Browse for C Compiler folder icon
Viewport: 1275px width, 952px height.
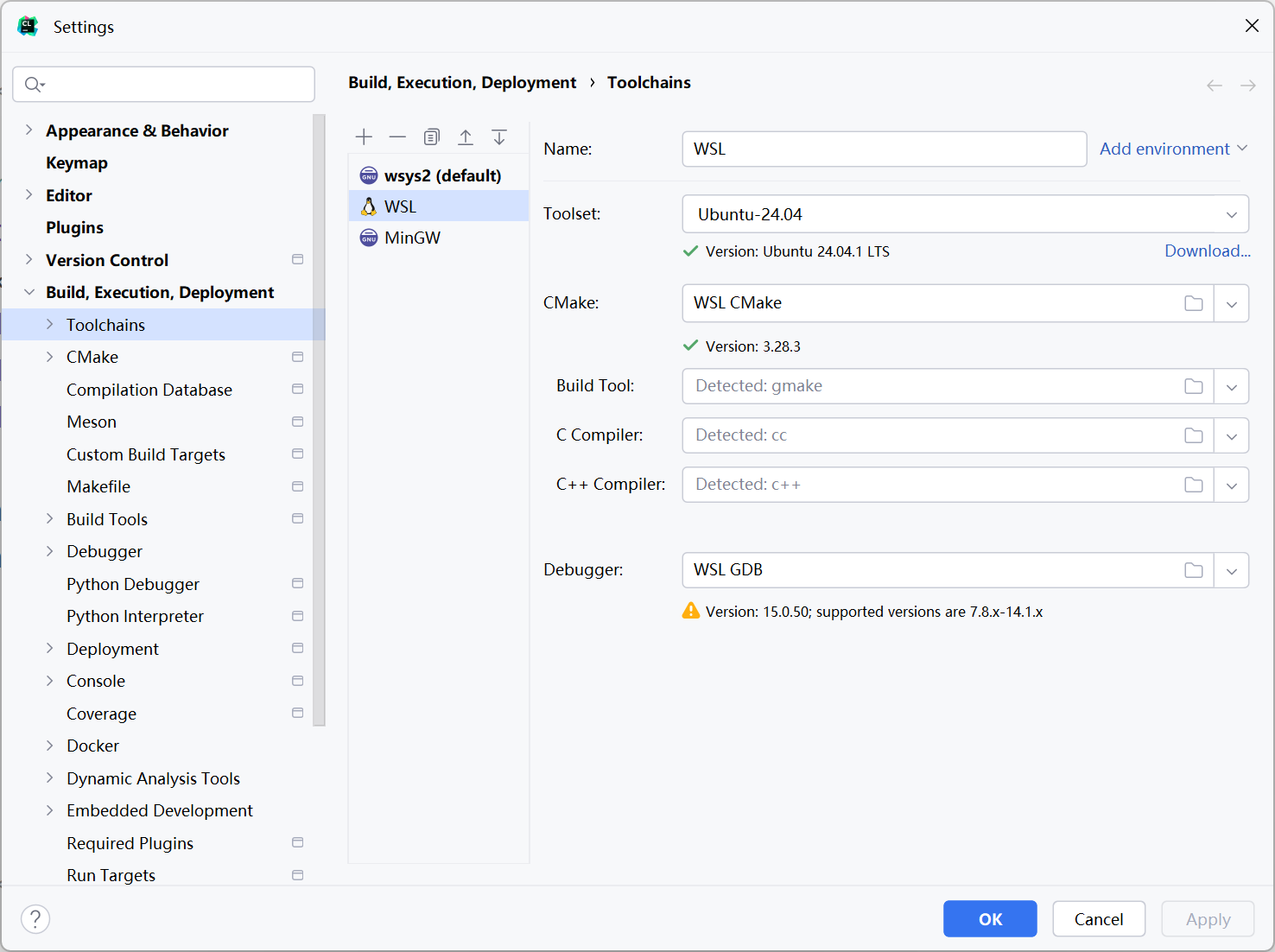[1194, 435]
